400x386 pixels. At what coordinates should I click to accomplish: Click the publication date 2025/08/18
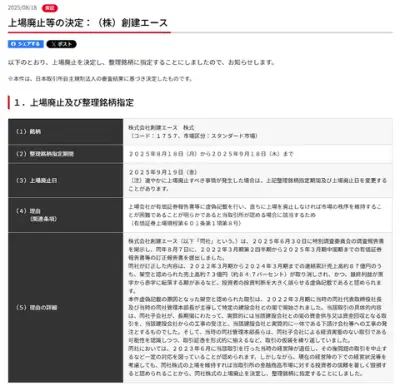(22, 8)
